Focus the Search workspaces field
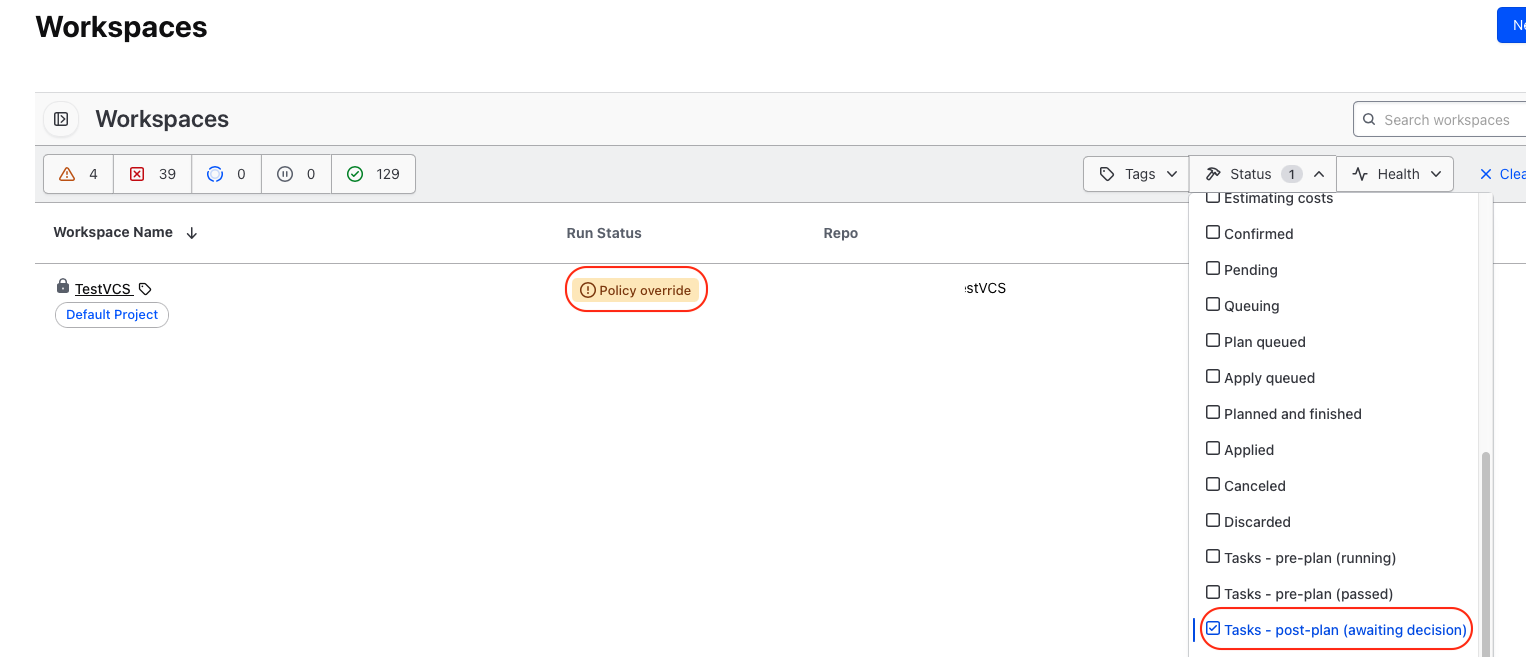1526x657 pixels. 1447,120
